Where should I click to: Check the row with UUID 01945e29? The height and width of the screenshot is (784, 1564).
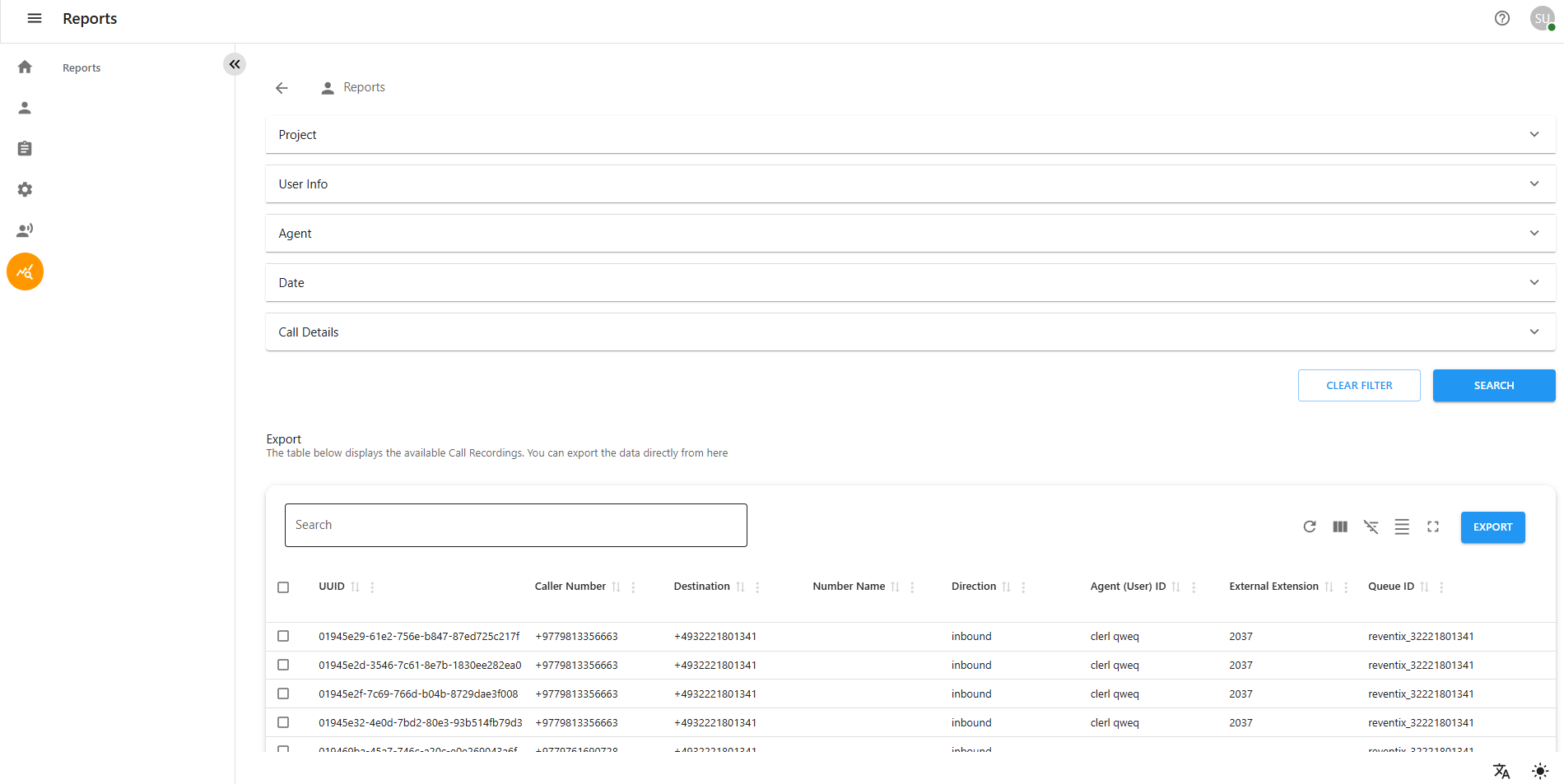[283, 636]
